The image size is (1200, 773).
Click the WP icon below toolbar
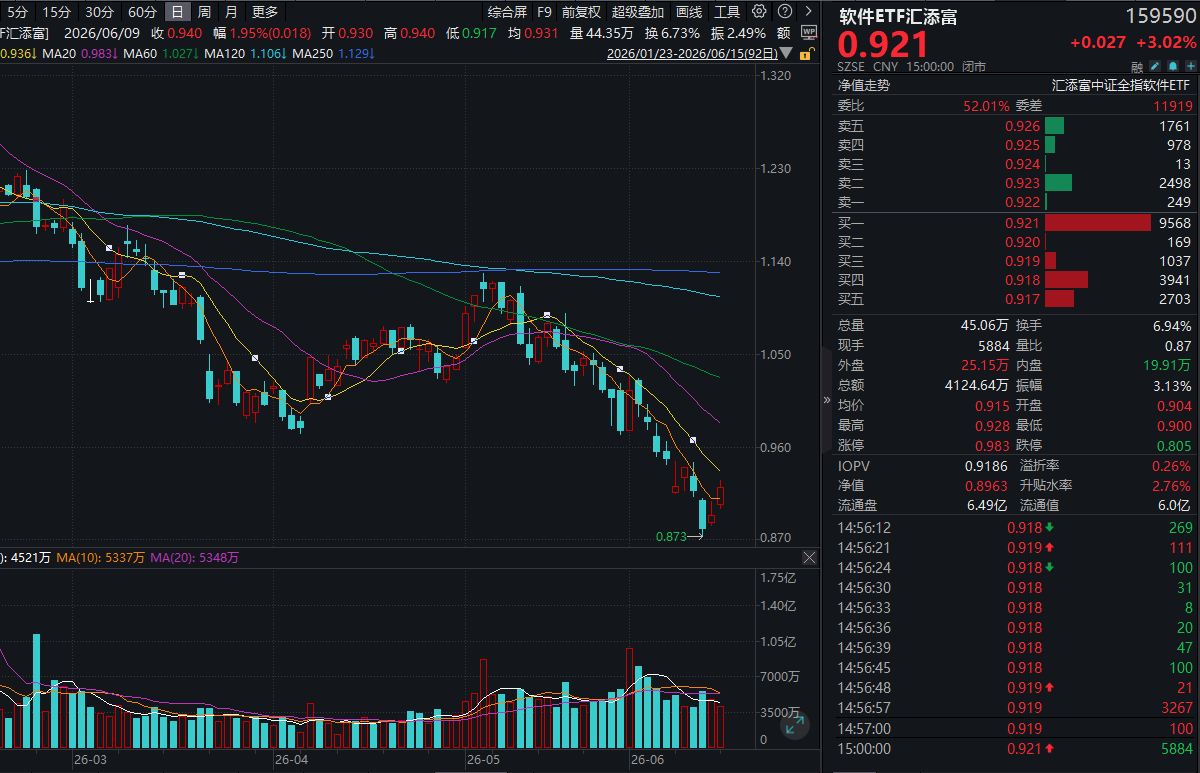pyautogui.click(x=809, y=32)
